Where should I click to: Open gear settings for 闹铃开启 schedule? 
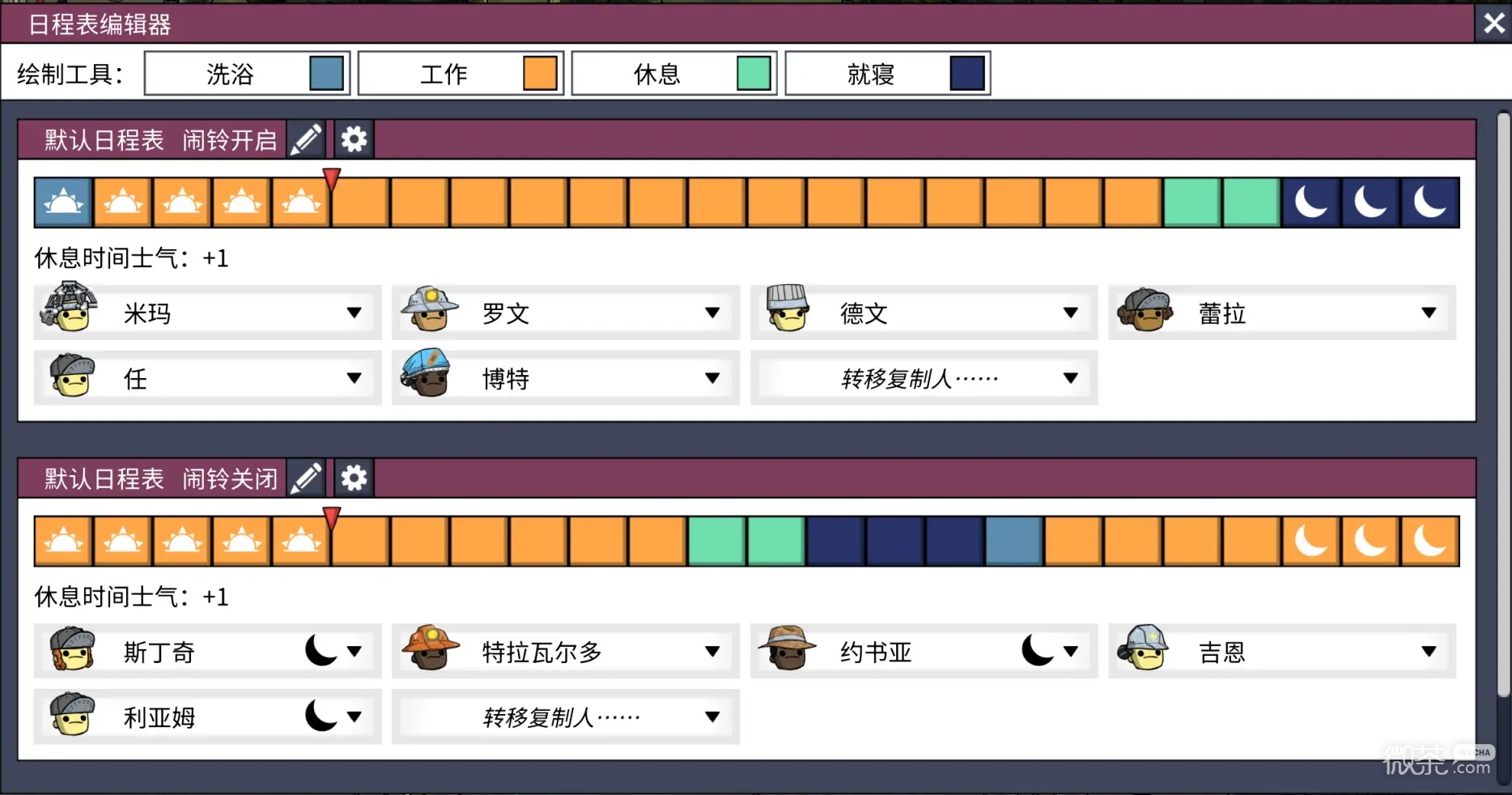pos(354,140)
